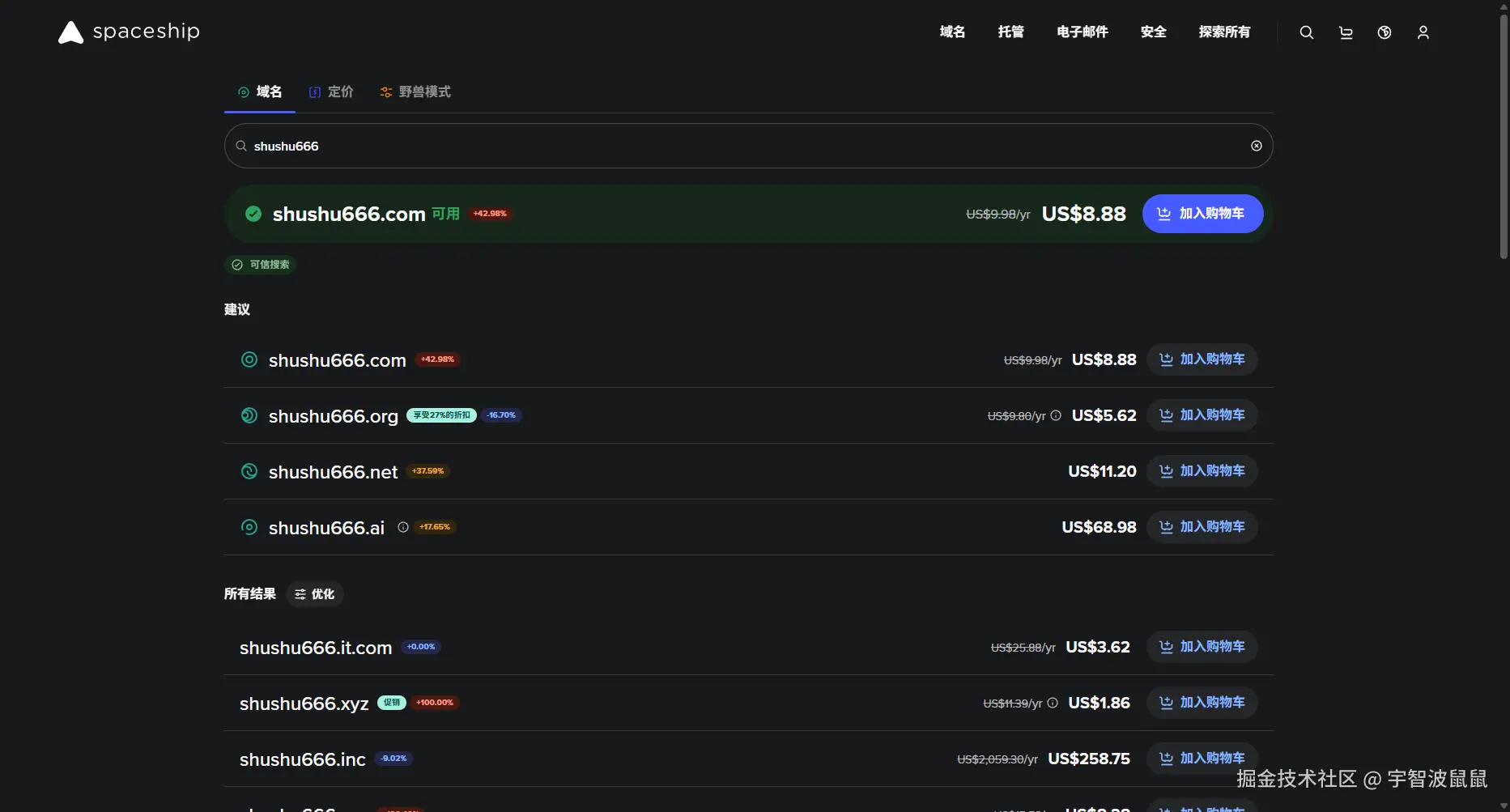Clear the shushu666 search query
Screen dimensions: 1510x812
coord(1257,146)
